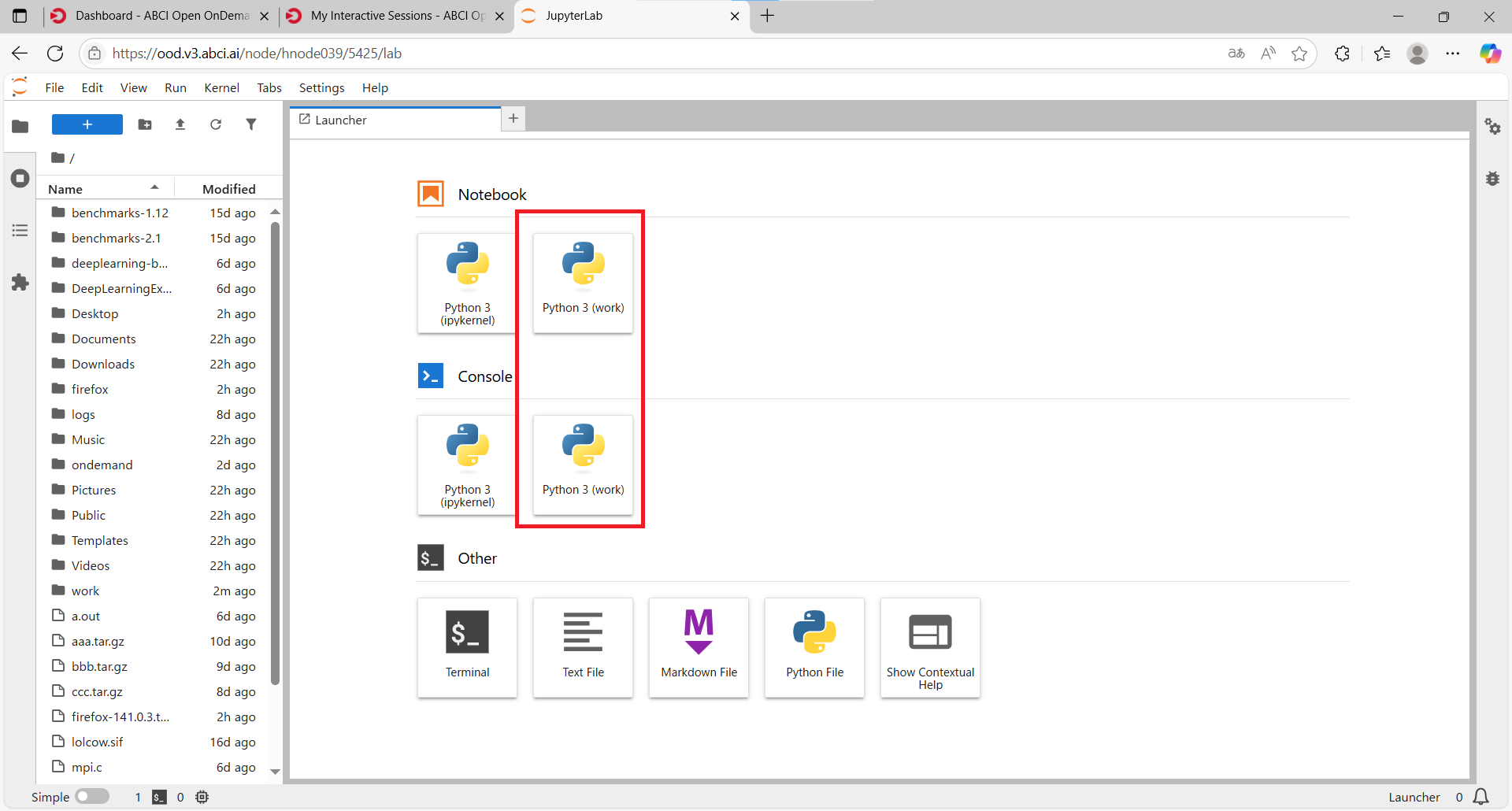The height and width of the screenshot is (811, 1512).
Task: Add page to favorites star icon
Action: (x=1299, y=54)
